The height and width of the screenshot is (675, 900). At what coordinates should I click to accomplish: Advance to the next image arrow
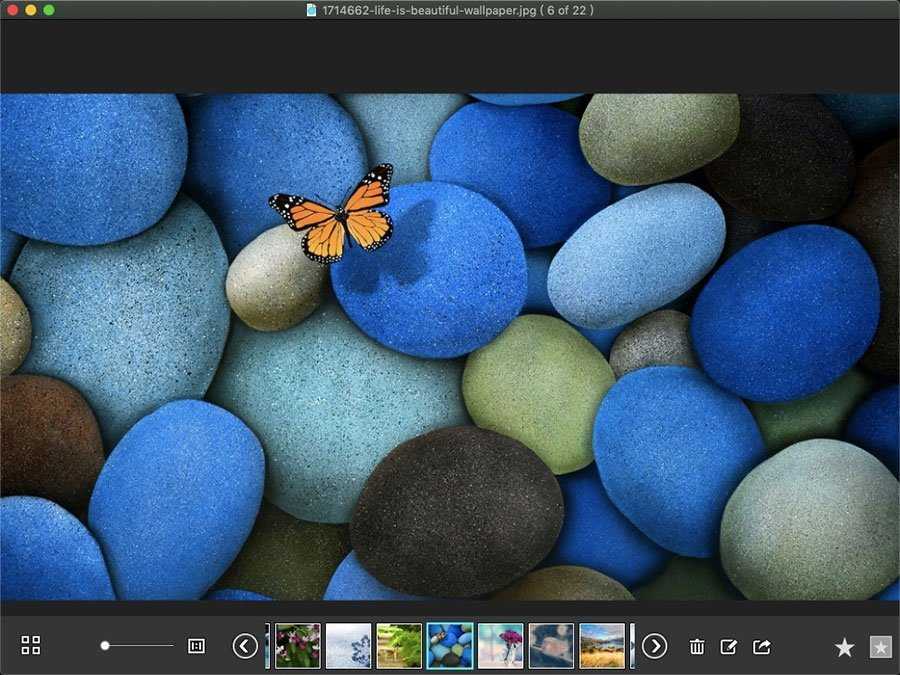click(x=654, y=646)
